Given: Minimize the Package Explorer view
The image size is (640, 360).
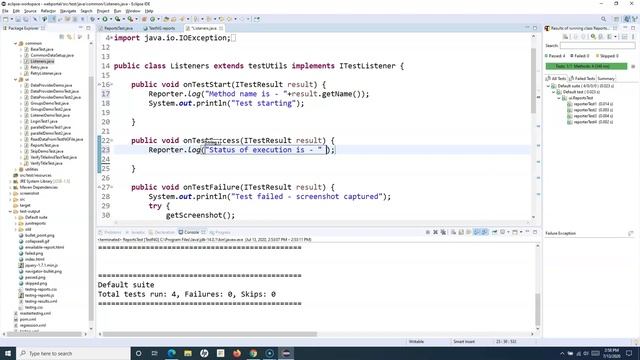Looking at the screenshot, I should click(x=80, y=28).
